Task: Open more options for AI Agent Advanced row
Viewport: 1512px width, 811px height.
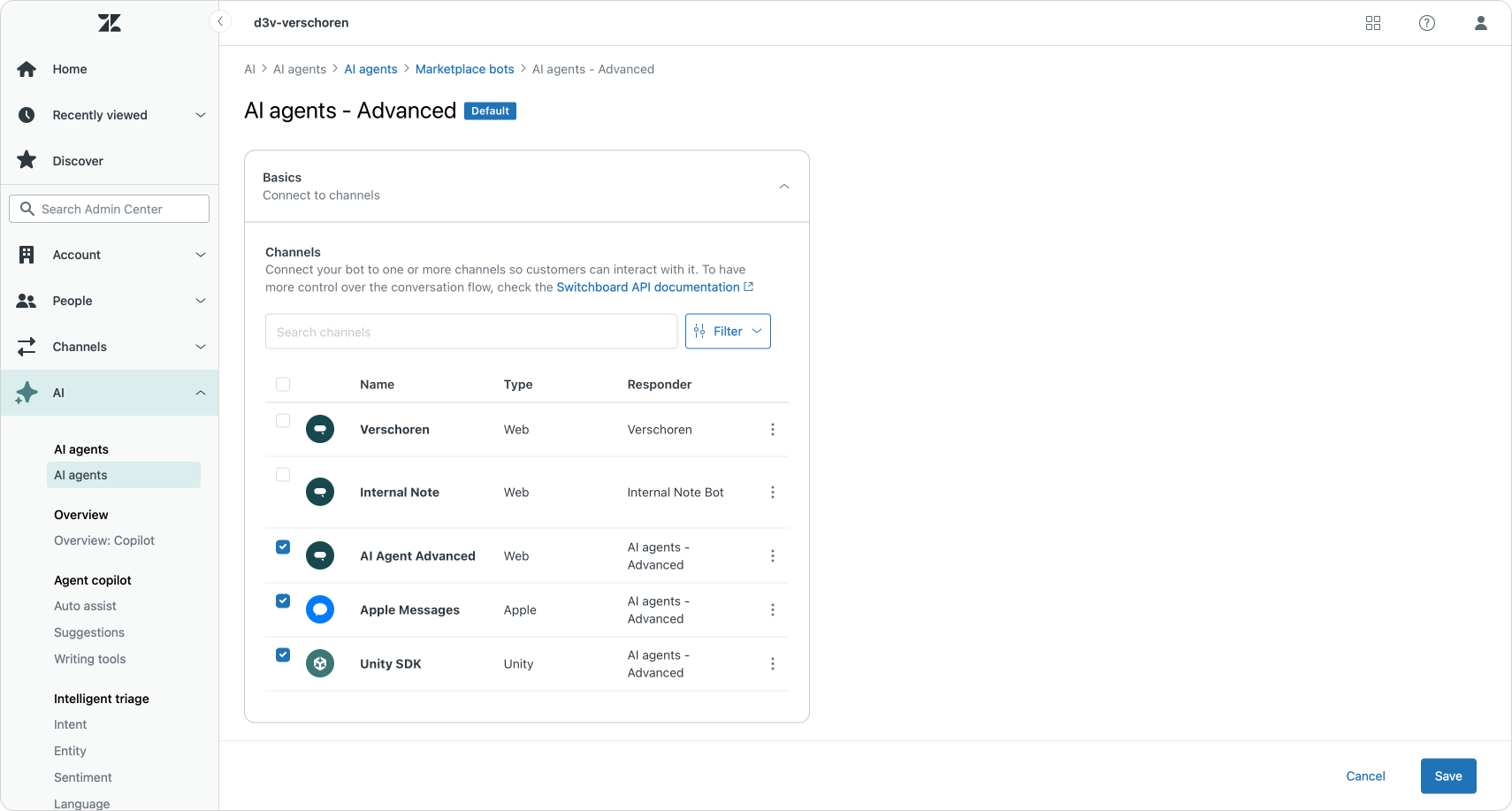Action: (x=773, y=555)
